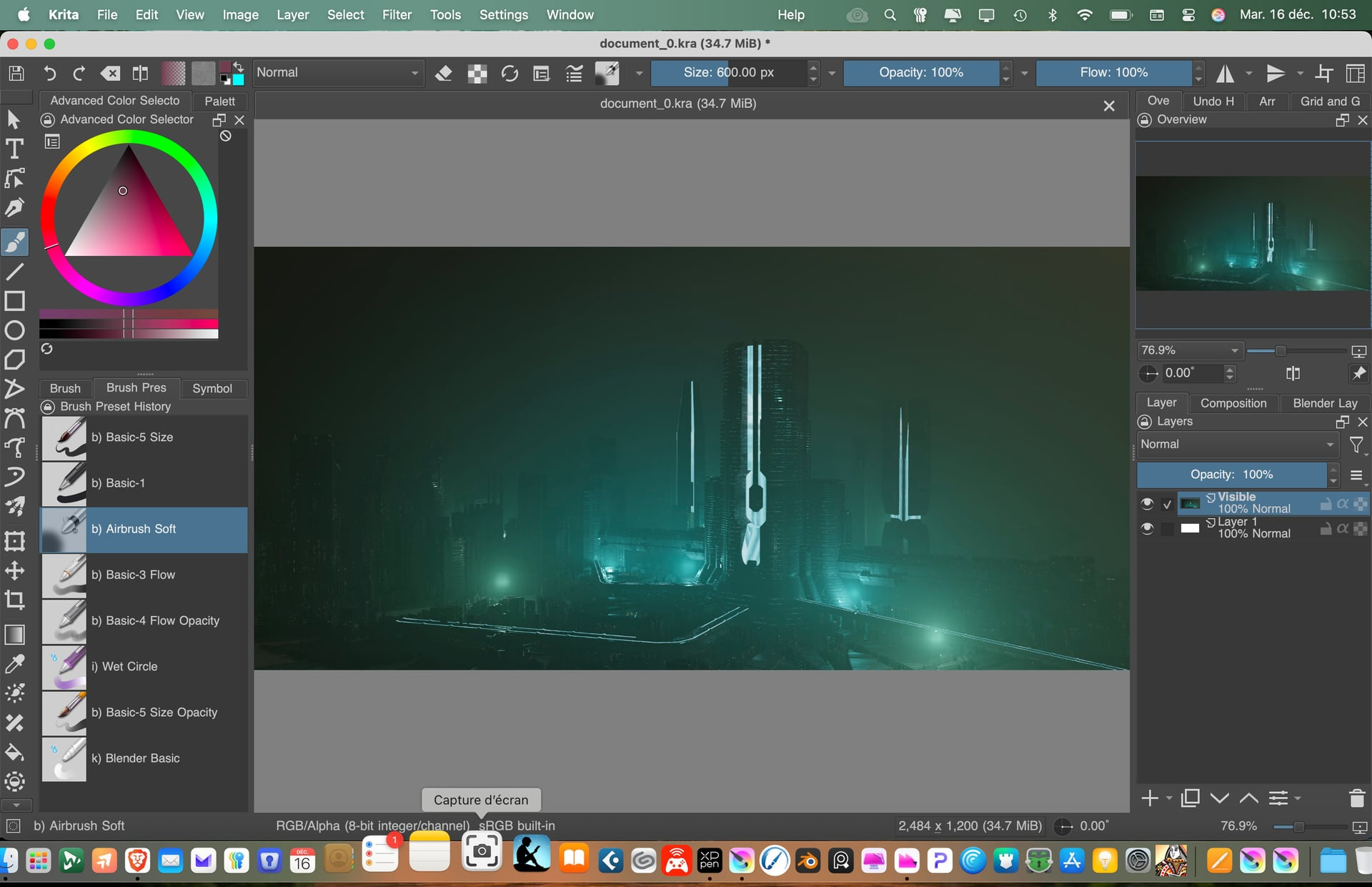Delete layer with trash icon

click(x=1356, y=798)
